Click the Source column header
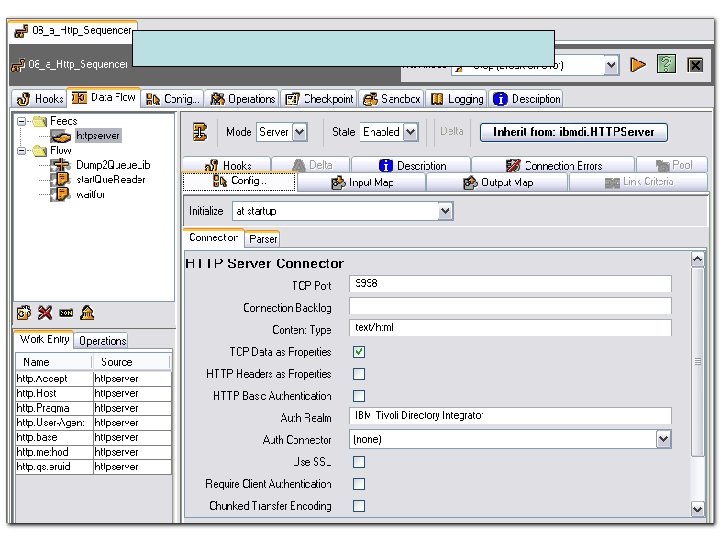This screenshot has height=540, width=720. [x=131, y=362]
